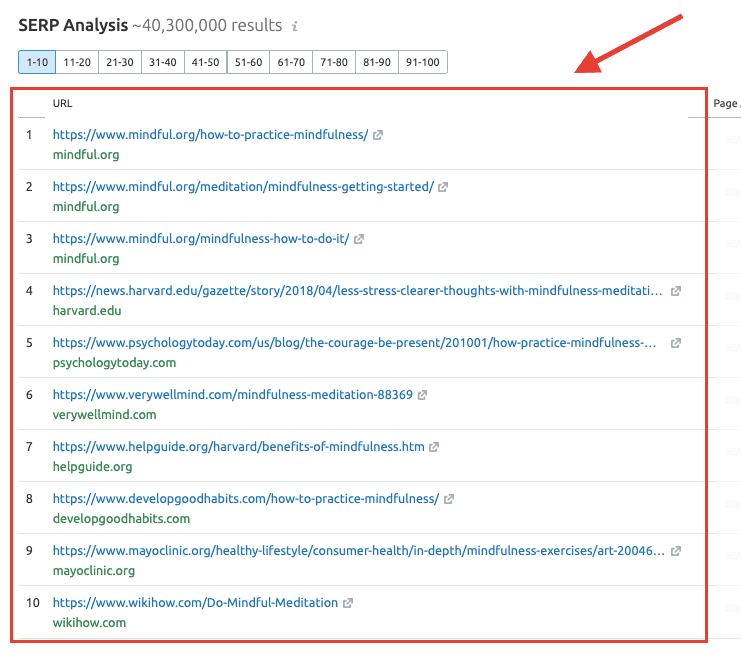Viewport: 741px width, 657px height.
Task: Open external link icon for mindfulness-how-to-do-it
Action: tap(359, 239)
